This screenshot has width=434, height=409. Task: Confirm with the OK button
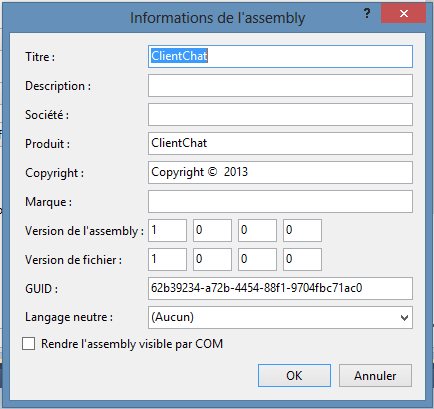tap(294, 376)
